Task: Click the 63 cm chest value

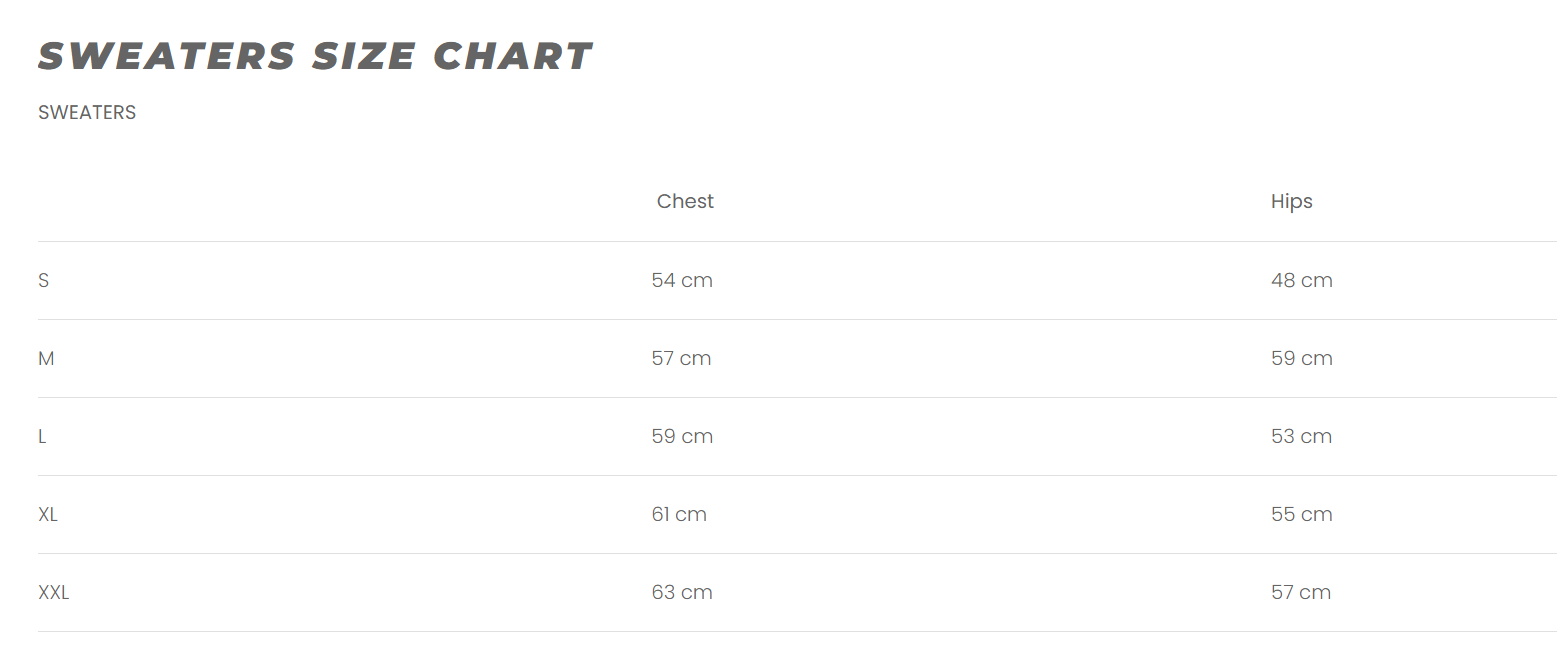Action: point(682,593)
